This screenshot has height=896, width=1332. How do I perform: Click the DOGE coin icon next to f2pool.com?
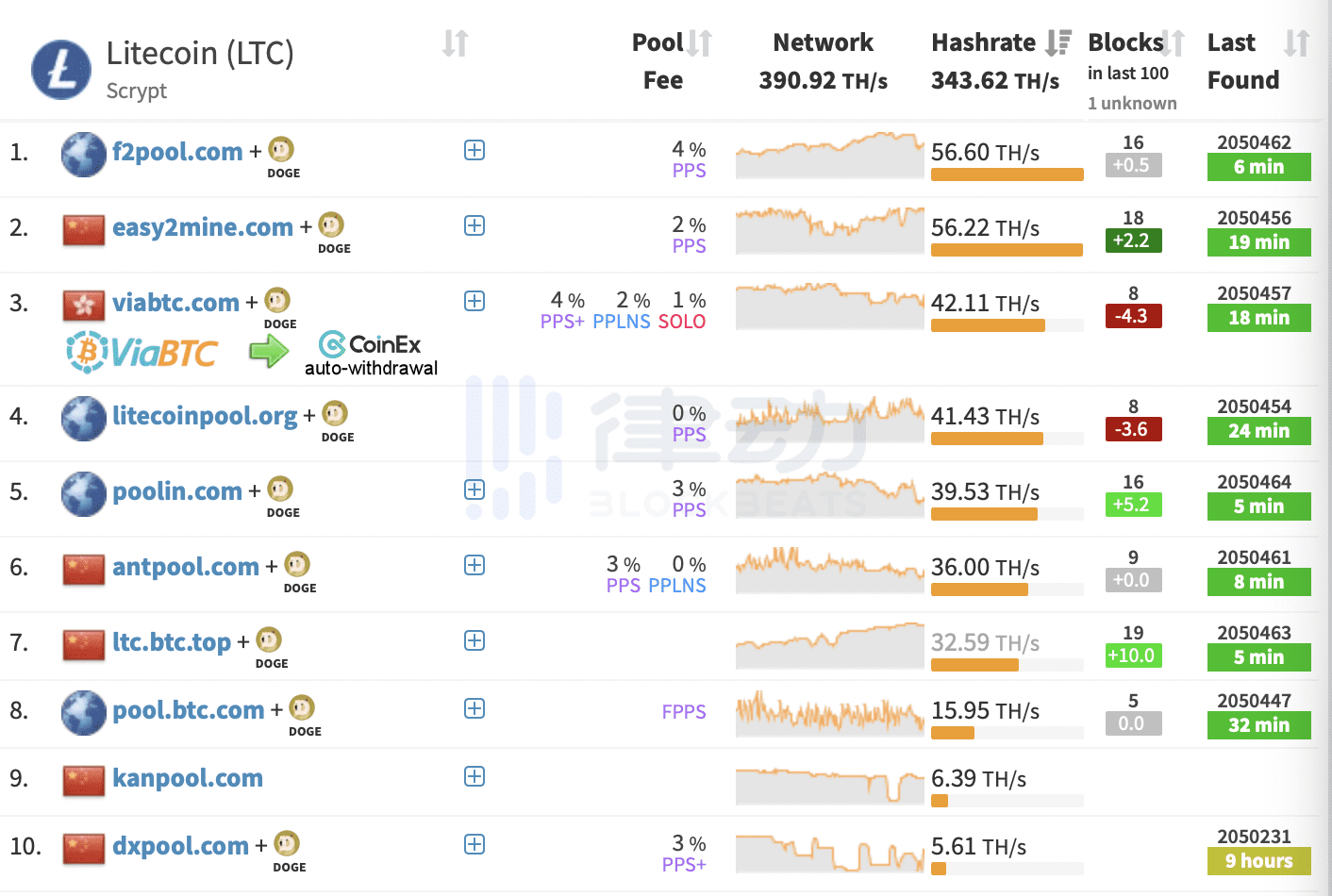[x=281, y=149]
